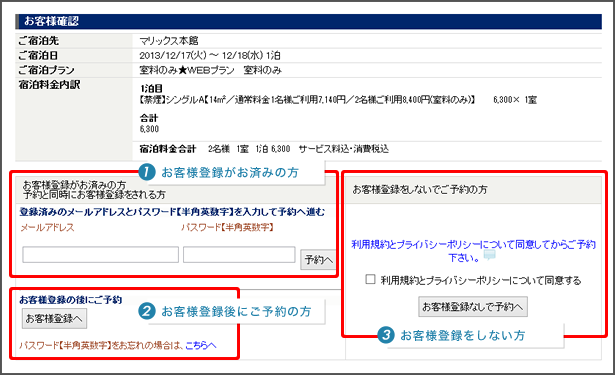Click the ご宿泊先 row label
The height and width of the screenshot is (375, 615).
point(38,41)
